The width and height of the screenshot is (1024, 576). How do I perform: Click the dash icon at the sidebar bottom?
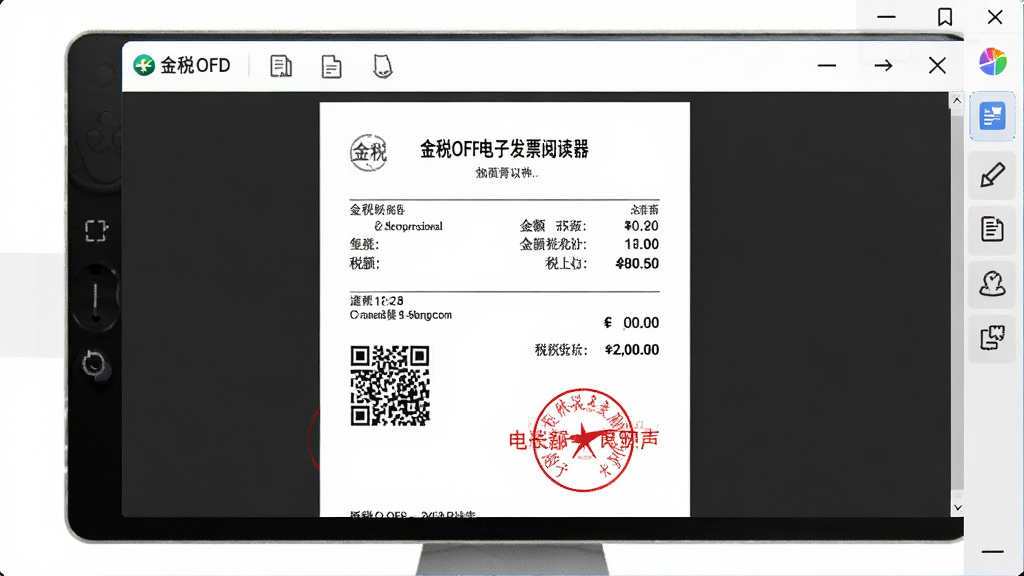click(x=992, y=552)
